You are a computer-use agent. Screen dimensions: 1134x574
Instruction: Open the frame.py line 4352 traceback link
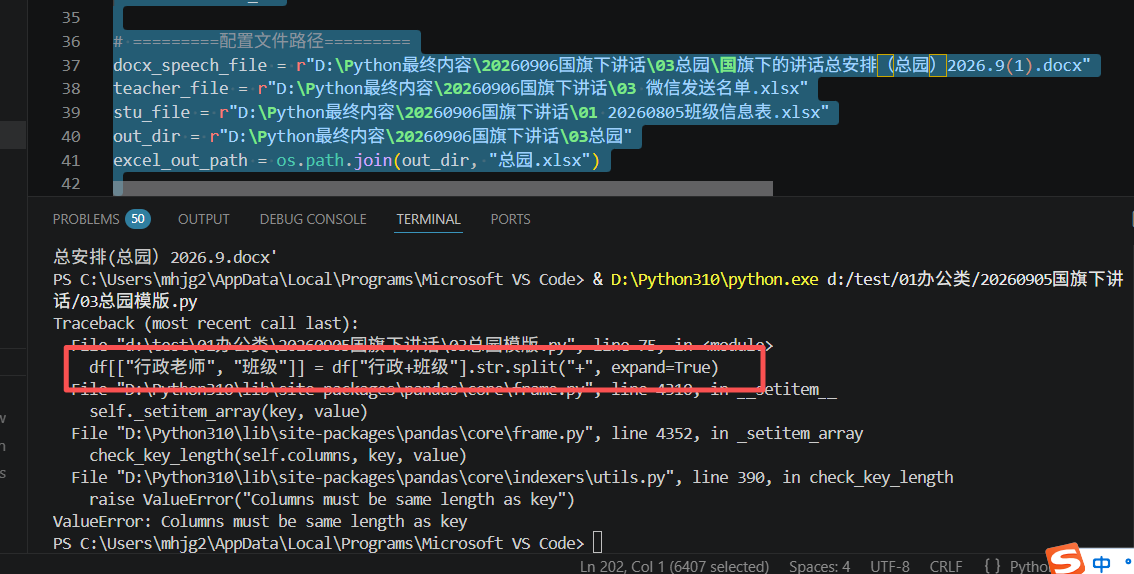(467, 434)
